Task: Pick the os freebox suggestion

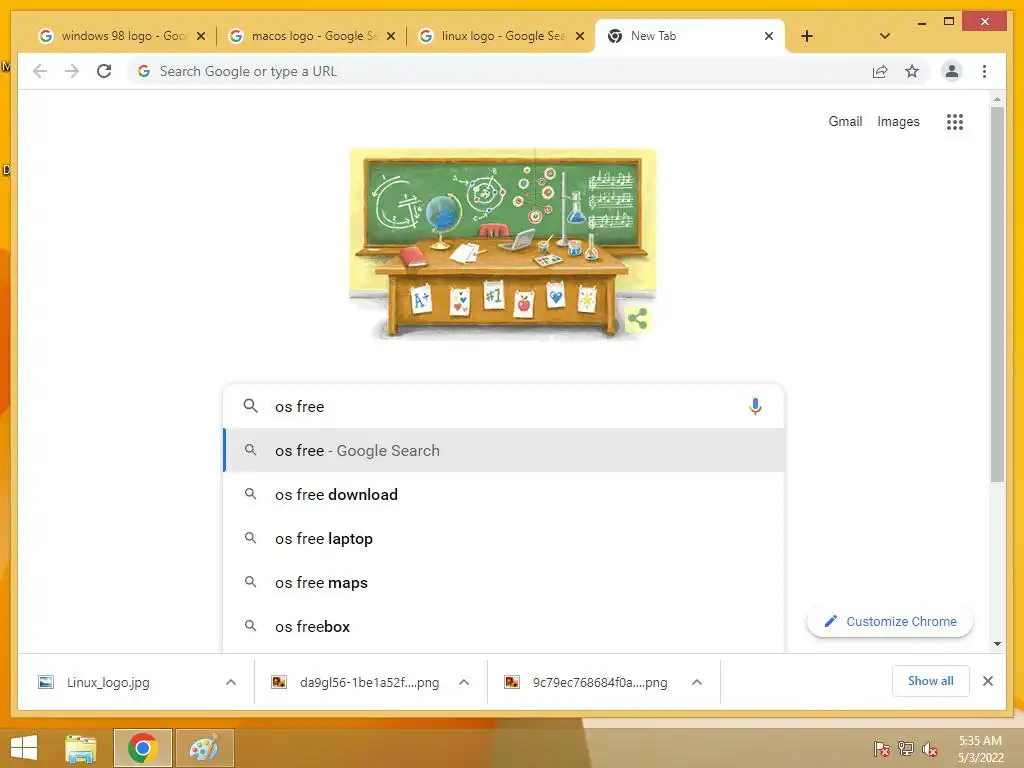Action: tap(504, 626)
